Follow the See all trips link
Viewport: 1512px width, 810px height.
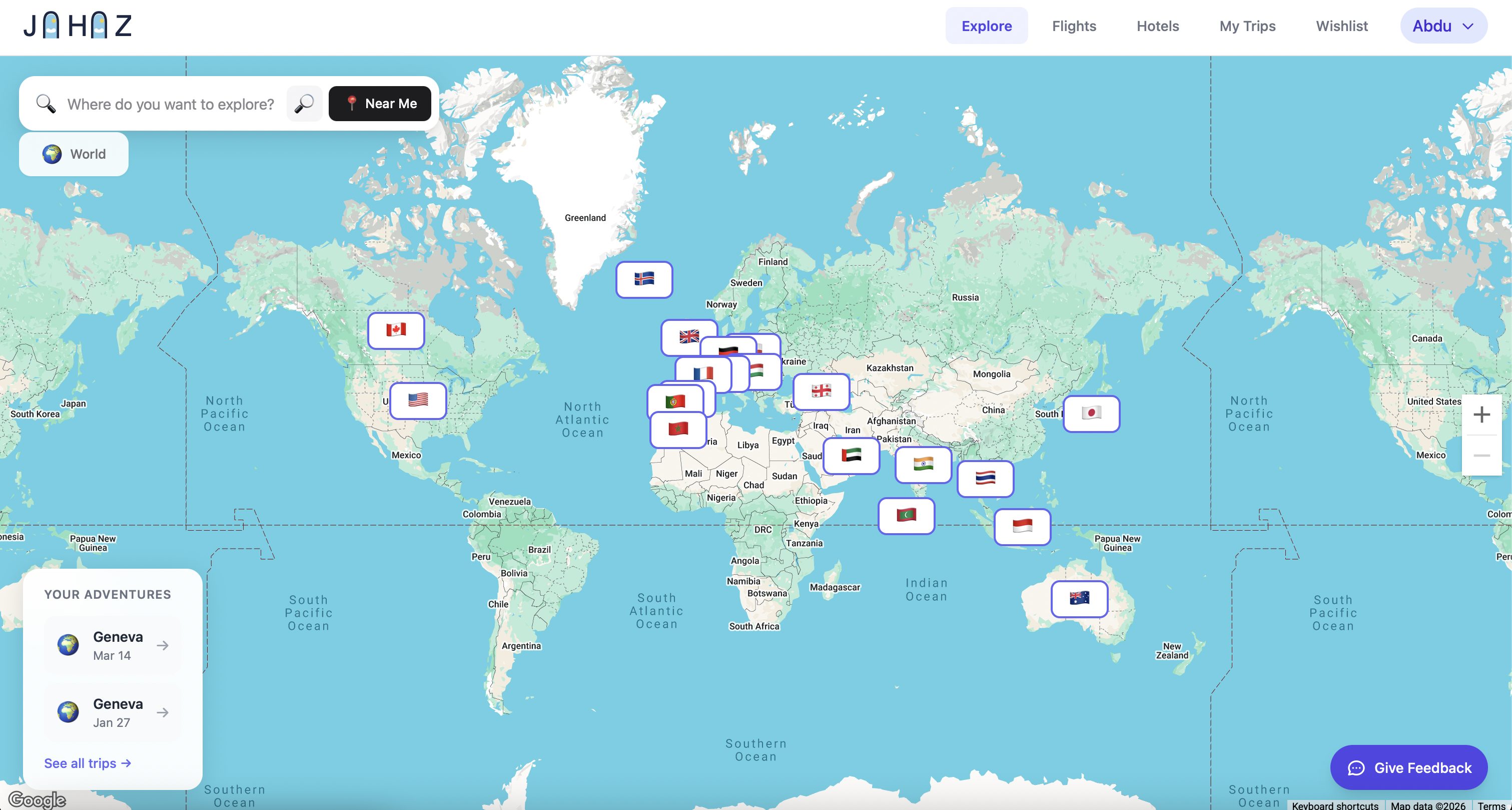87,762
